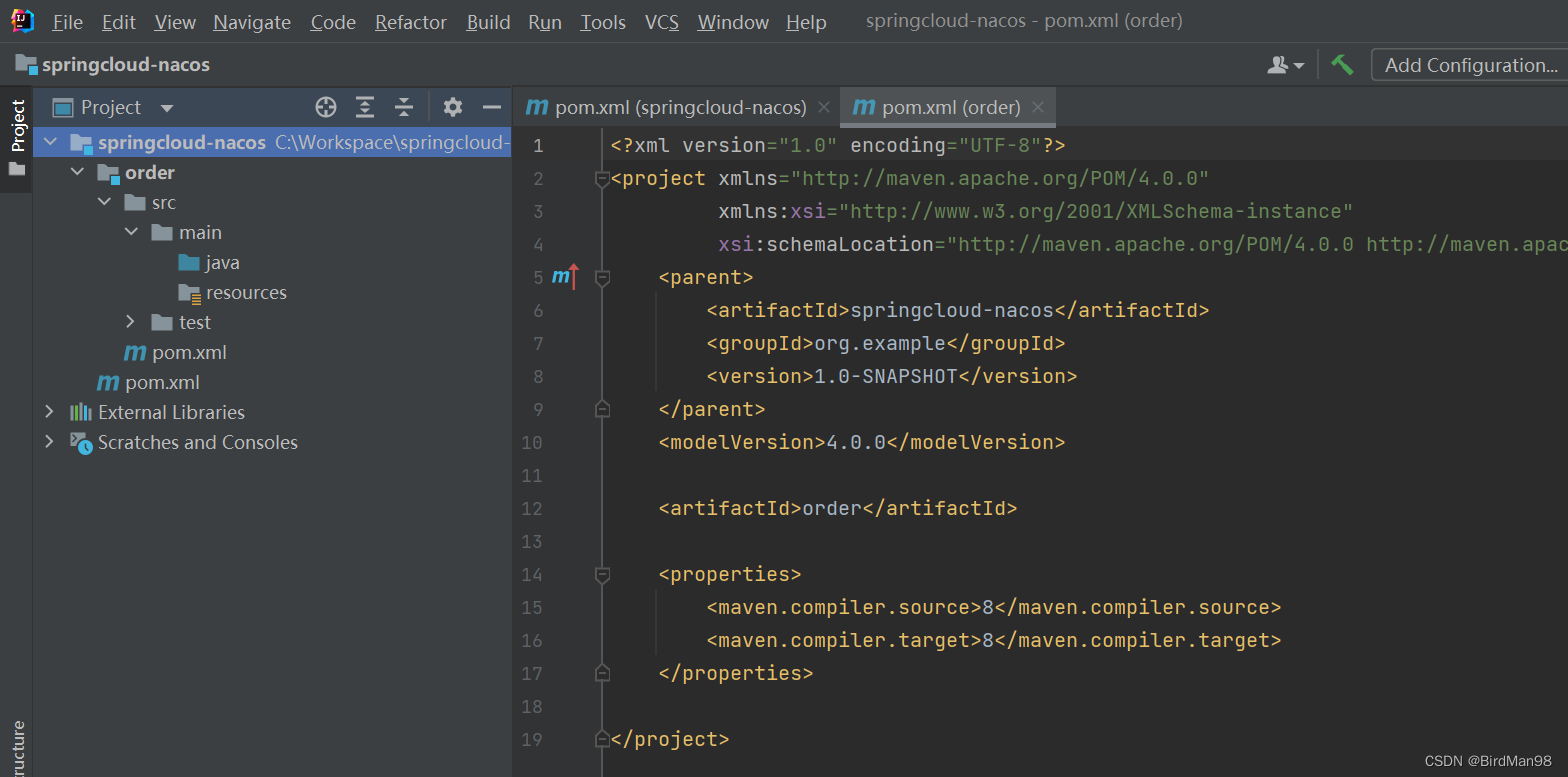Click line number 10 in the gutter
Image resolution: width=1568 pixels, height=777 pixels.
coord(532,442)
